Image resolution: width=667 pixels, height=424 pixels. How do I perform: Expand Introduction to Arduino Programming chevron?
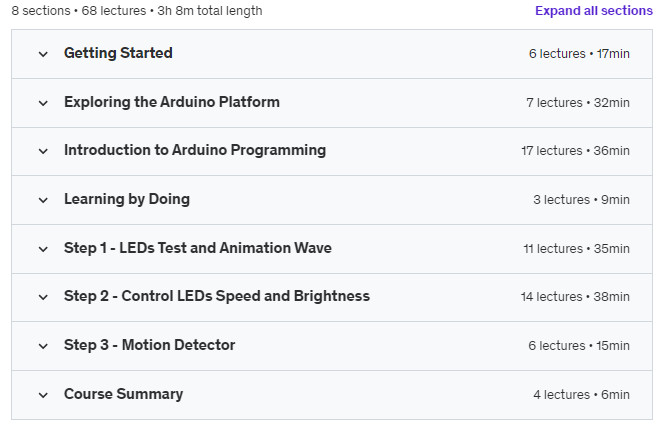click(43, 151)
